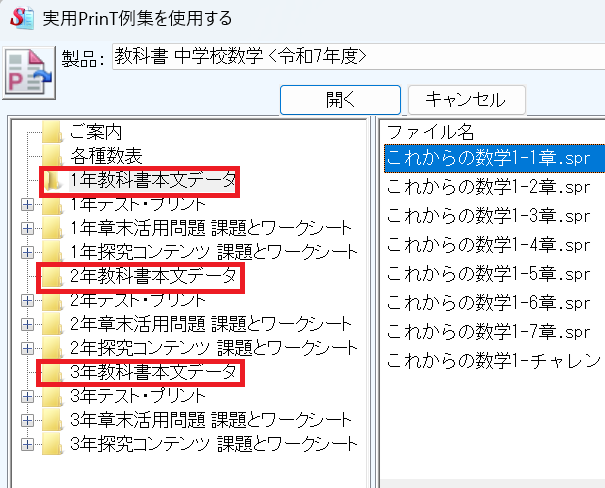Viewport: 605px width, 488px height.
Task: Click the 開く button
Action: pos(340,100)
